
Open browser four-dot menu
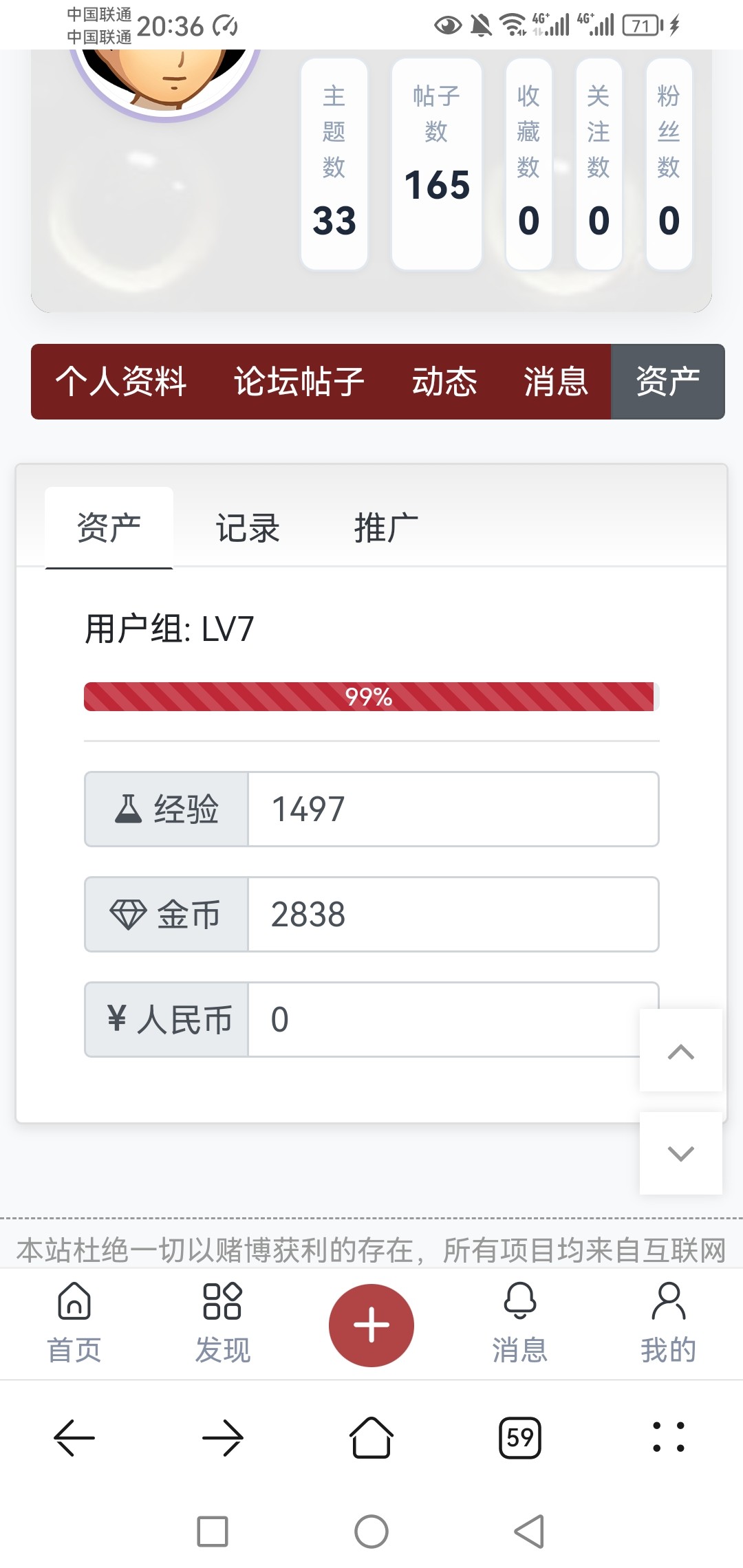point(668,1437)
